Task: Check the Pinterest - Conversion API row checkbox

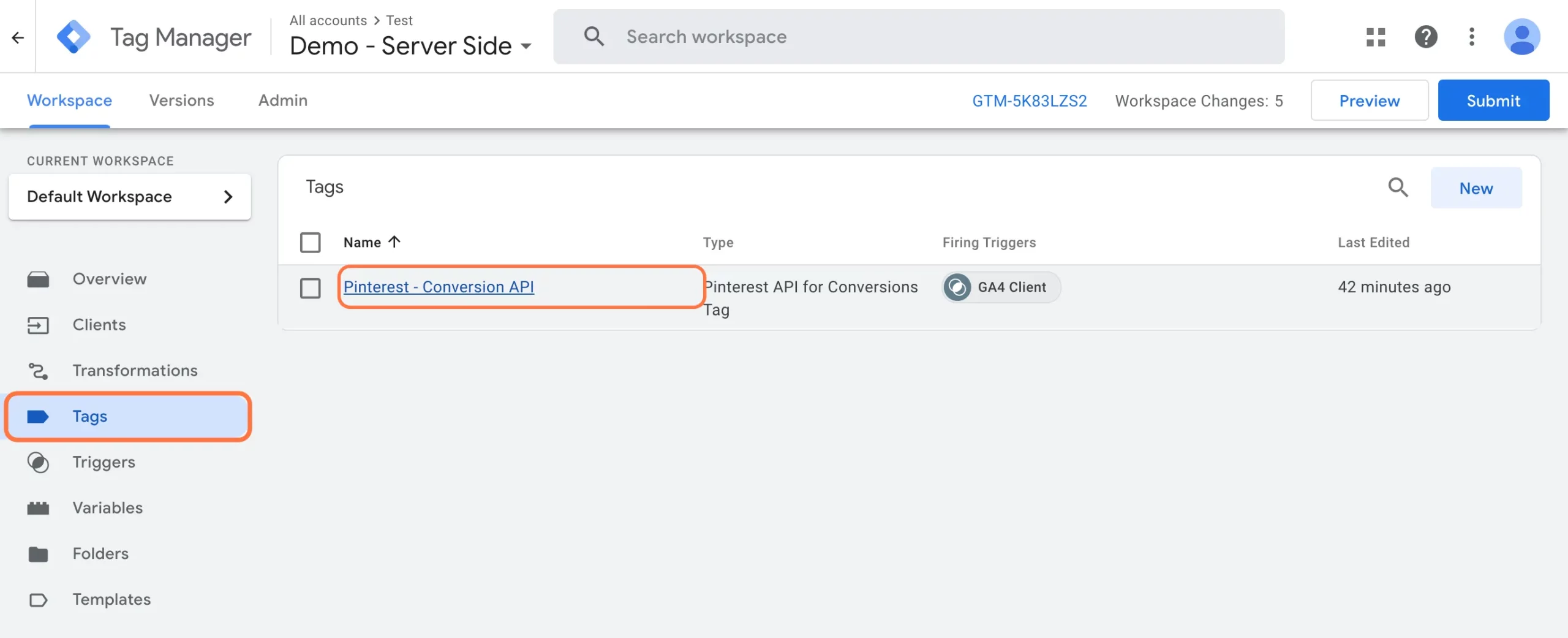Action: pos(311,287)
